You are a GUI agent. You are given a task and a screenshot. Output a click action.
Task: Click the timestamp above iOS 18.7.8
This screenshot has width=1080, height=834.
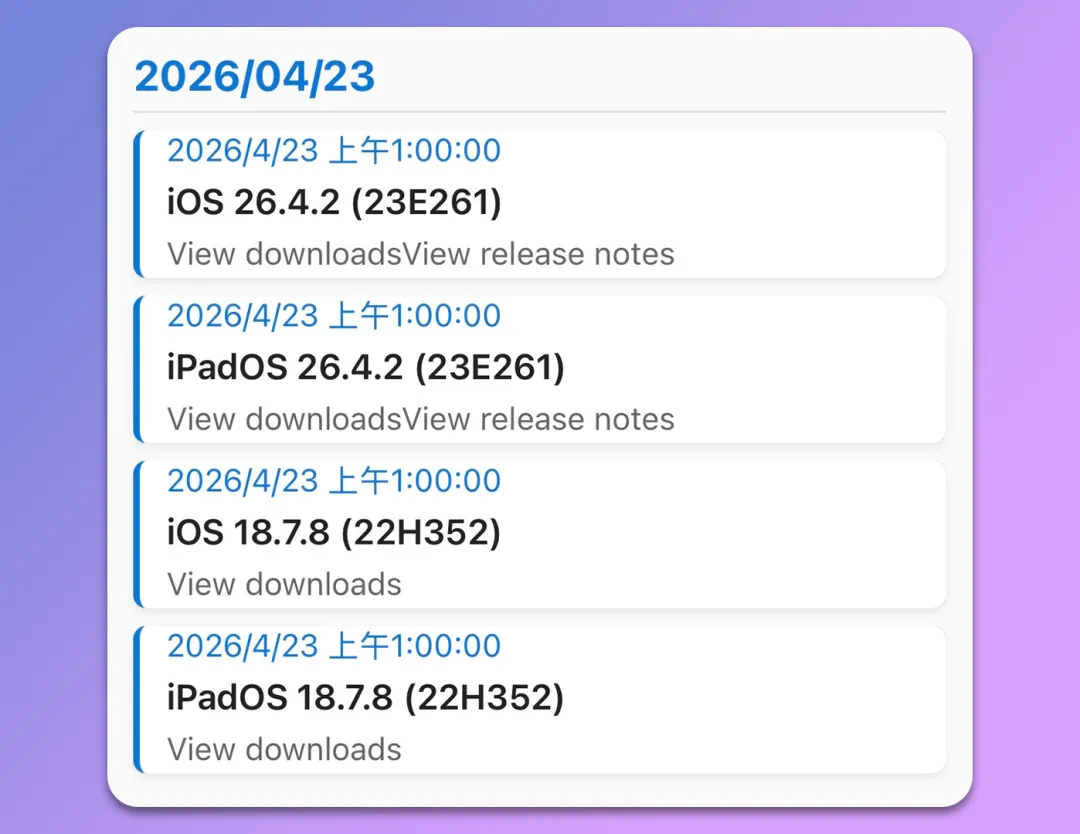coord(334,481)
